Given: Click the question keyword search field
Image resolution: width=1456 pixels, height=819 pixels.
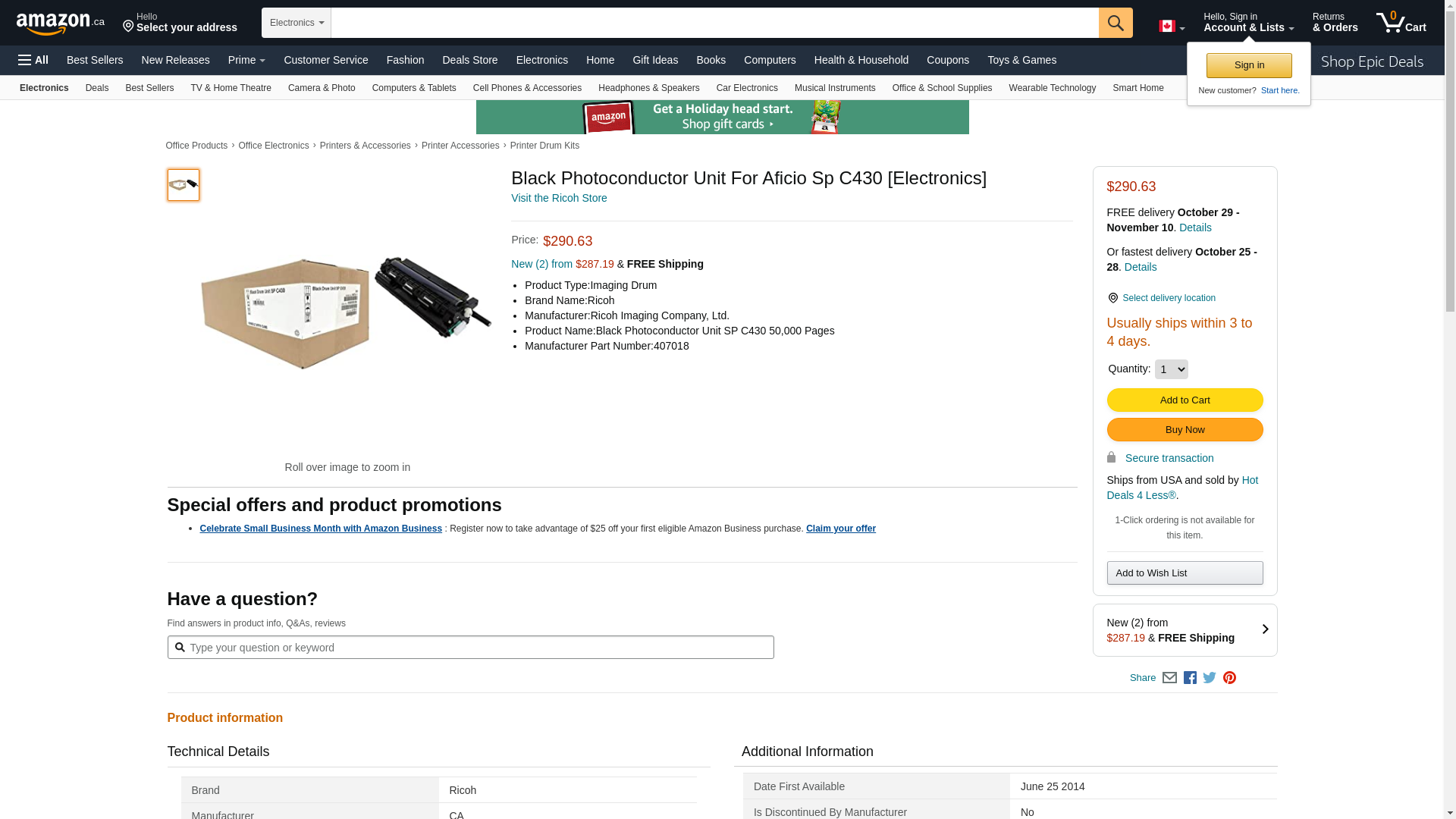Looking at the screenshot, I should pyautogui.click(x=478, y=648).
